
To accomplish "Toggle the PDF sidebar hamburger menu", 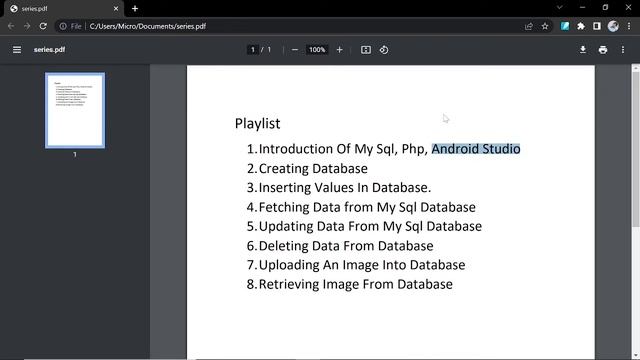I will (17, 50).
